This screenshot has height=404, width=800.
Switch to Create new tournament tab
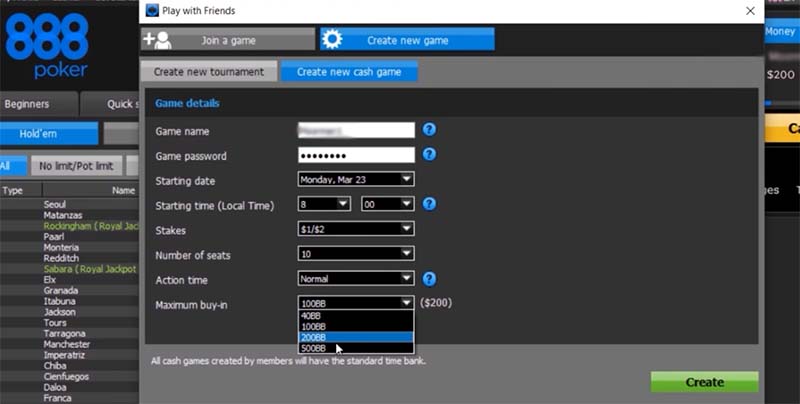209,72
